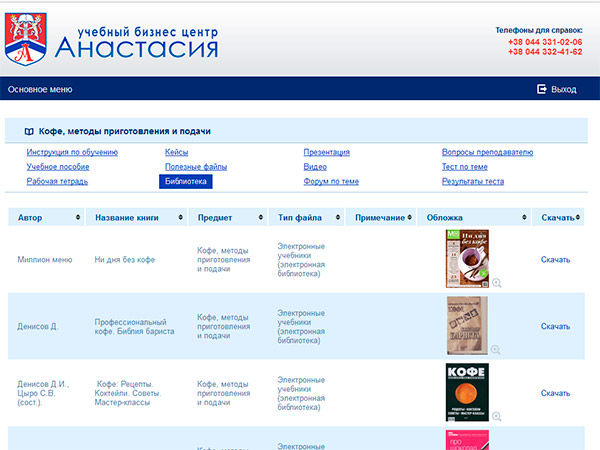The width and height of the screenshot is (600, 450).
Task: Sort by Название книги column arrows
Action: (x=180, y=218)
